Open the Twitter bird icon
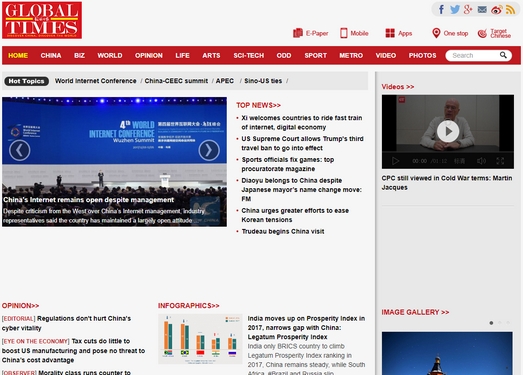The height and width of the screenshot is (375, 523). click(455, 9)
